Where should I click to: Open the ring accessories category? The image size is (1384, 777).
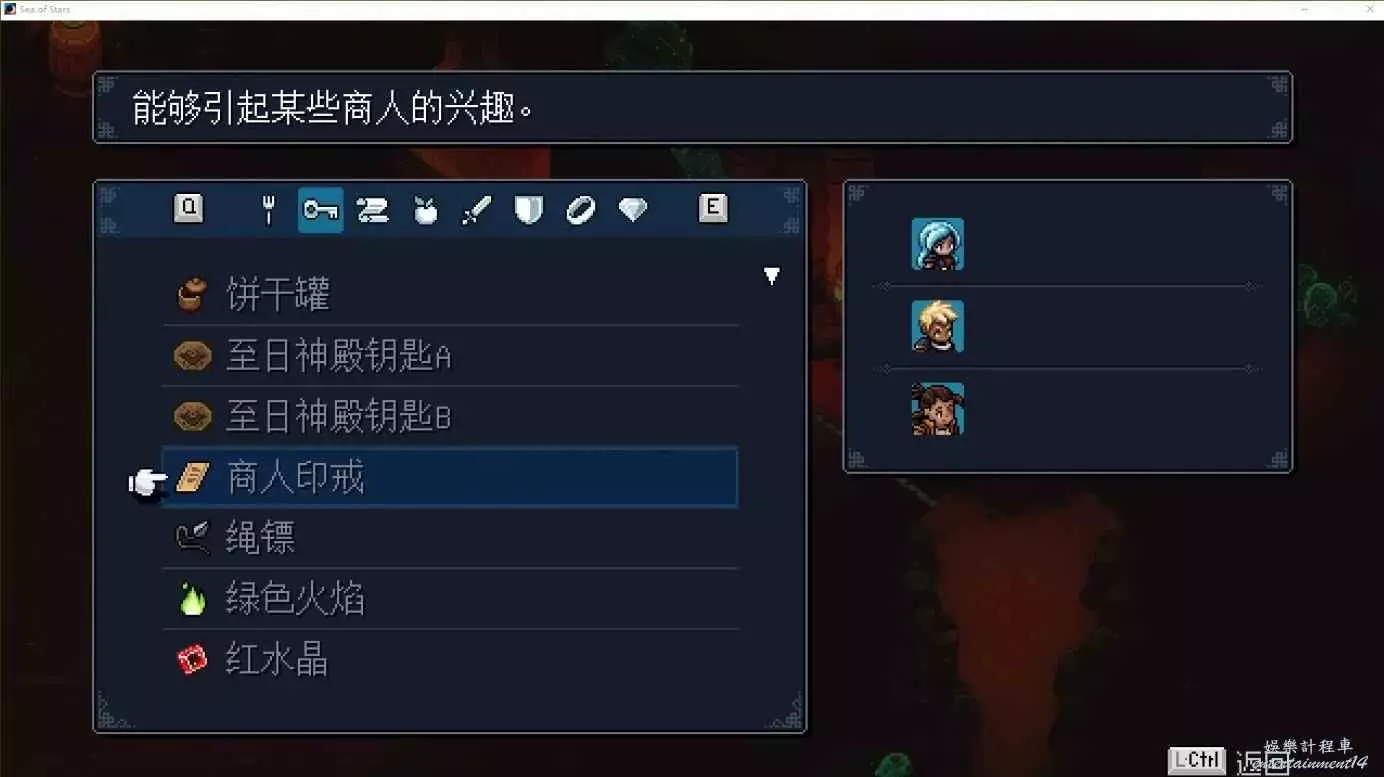tap(580, 210)
